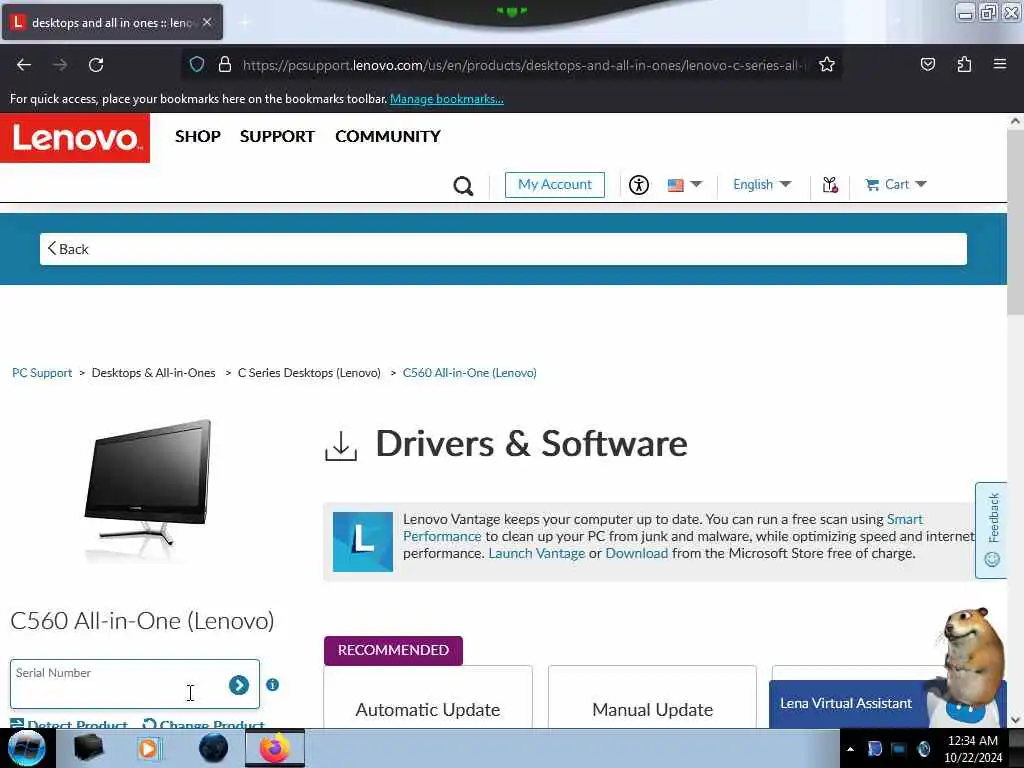This screenshot has height=768, width=1024.
Task: Click the Feedback smiley icon
Action: [x=992, y=560]
